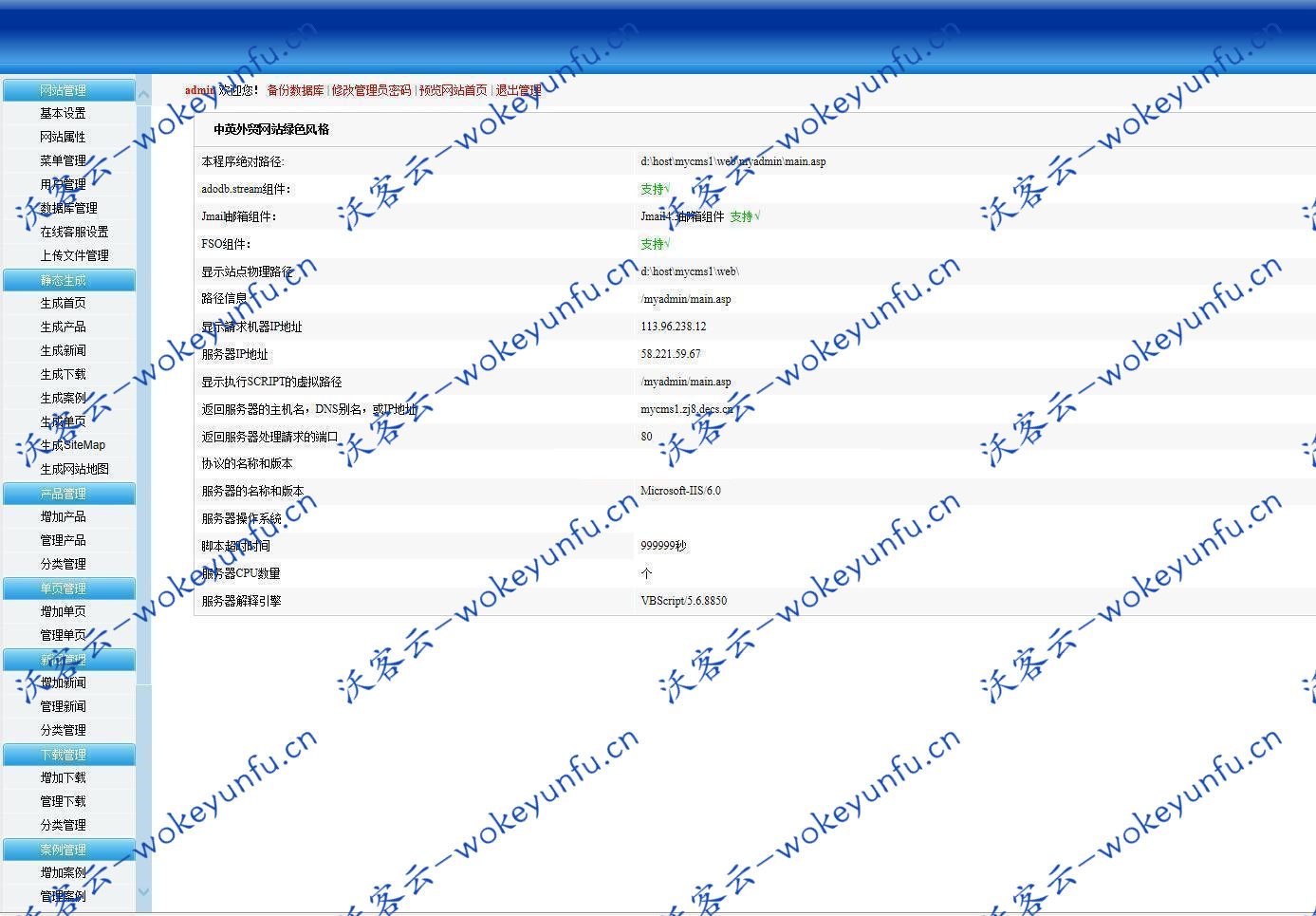The image size is (1316, 916).
Task: Click the 服务器CPU数量 row label
Action: [x=241, y=573]
